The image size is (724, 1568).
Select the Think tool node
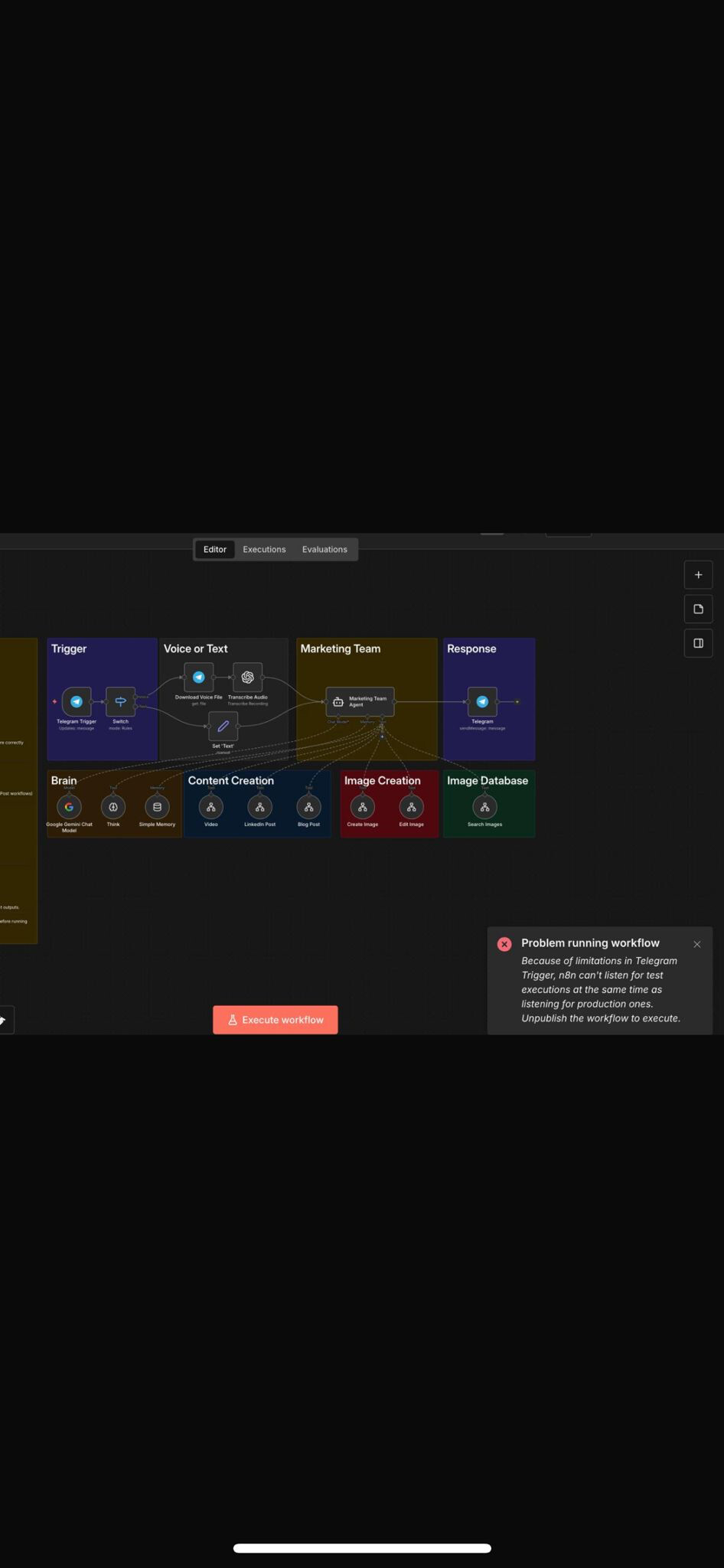(x=113, y=806)
